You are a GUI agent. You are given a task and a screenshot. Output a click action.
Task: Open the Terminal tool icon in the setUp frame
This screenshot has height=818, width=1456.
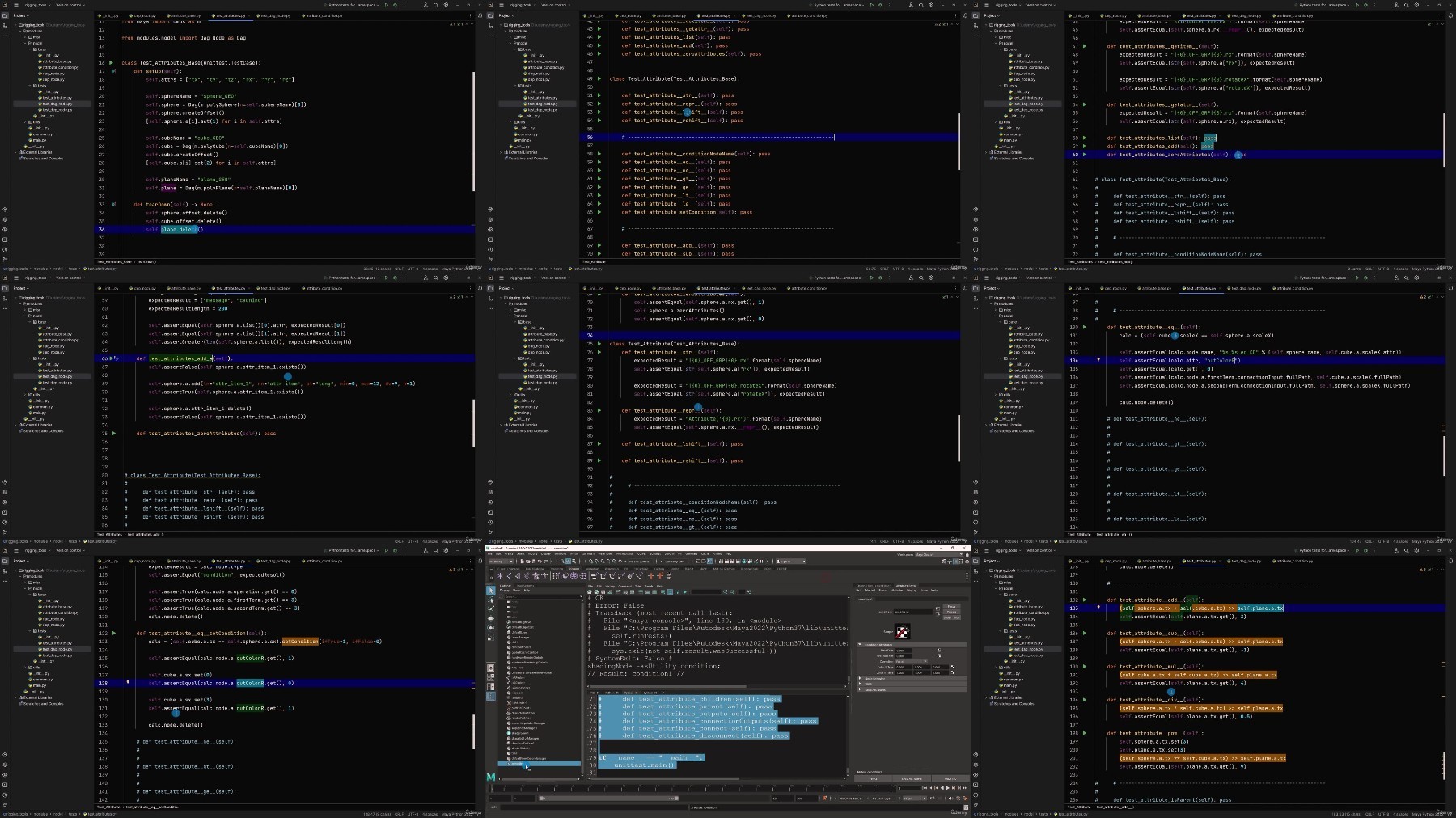point(5,239)
